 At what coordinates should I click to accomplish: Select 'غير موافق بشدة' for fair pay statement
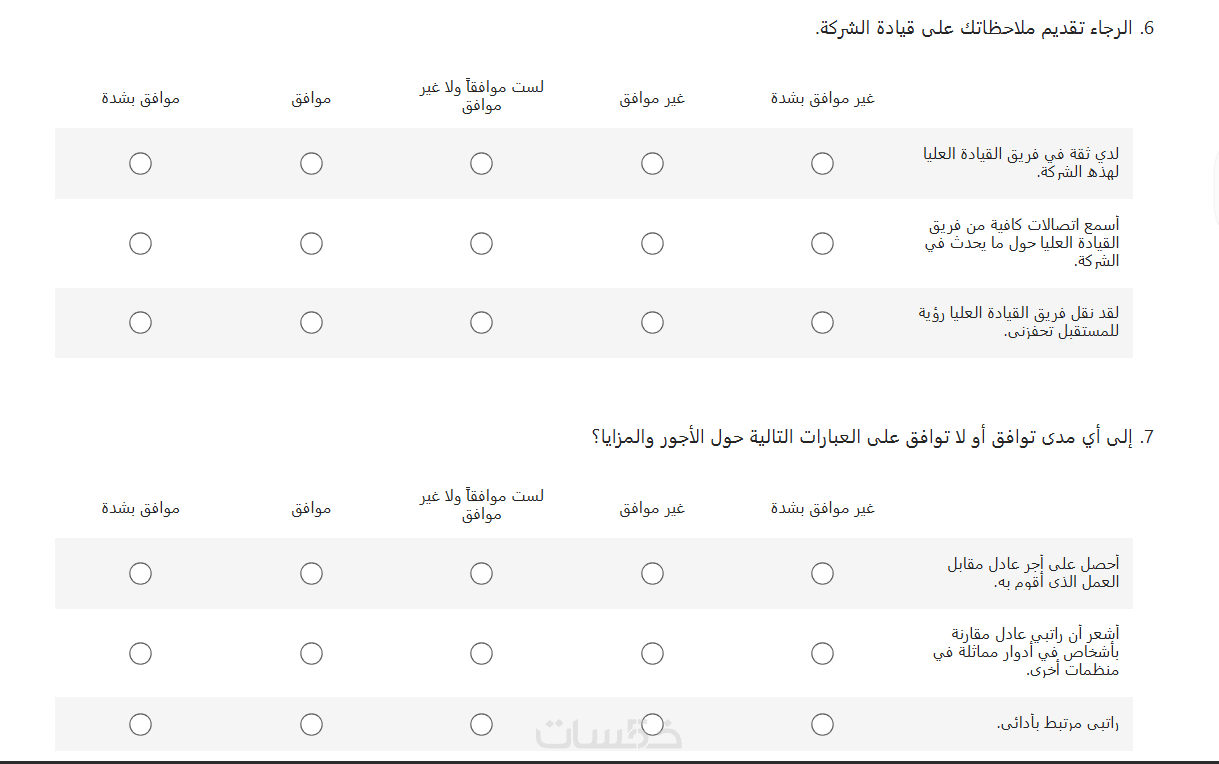[822, 573]
